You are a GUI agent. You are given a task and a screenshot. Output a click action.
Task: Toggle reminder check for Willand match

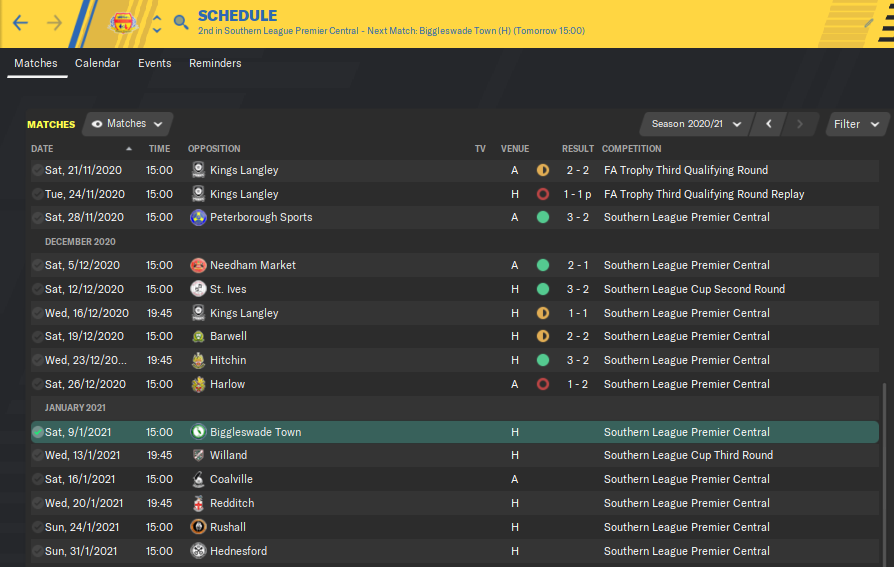click(x=38, y=455)
